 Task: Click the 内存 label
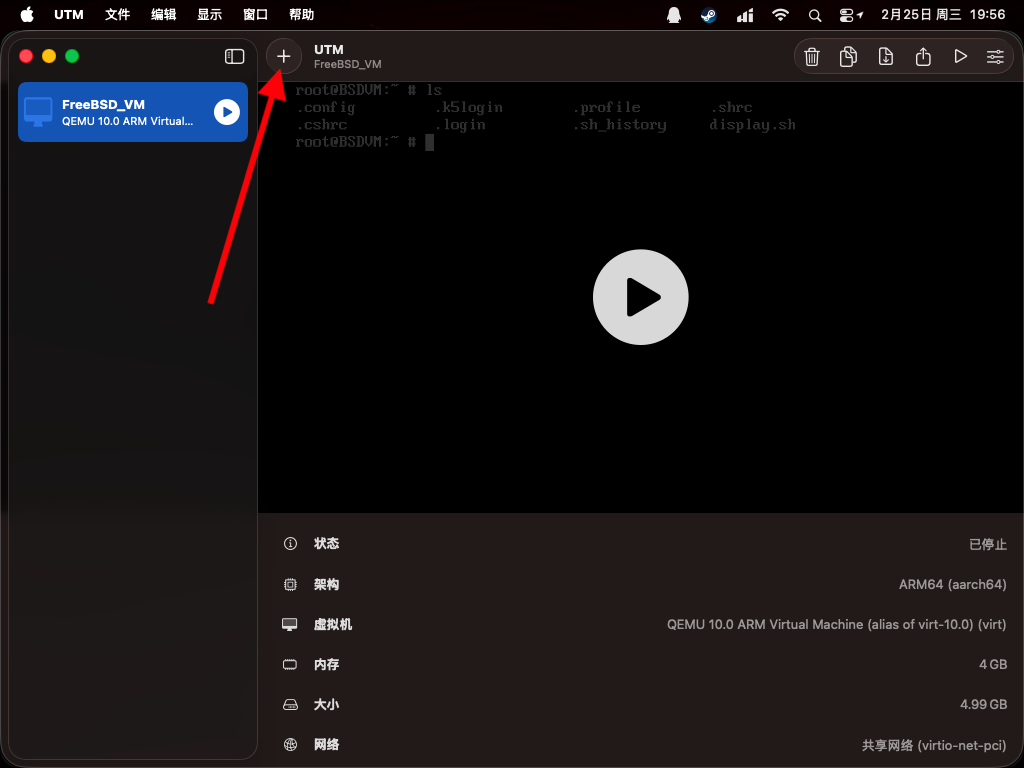[x=326, y=664]
